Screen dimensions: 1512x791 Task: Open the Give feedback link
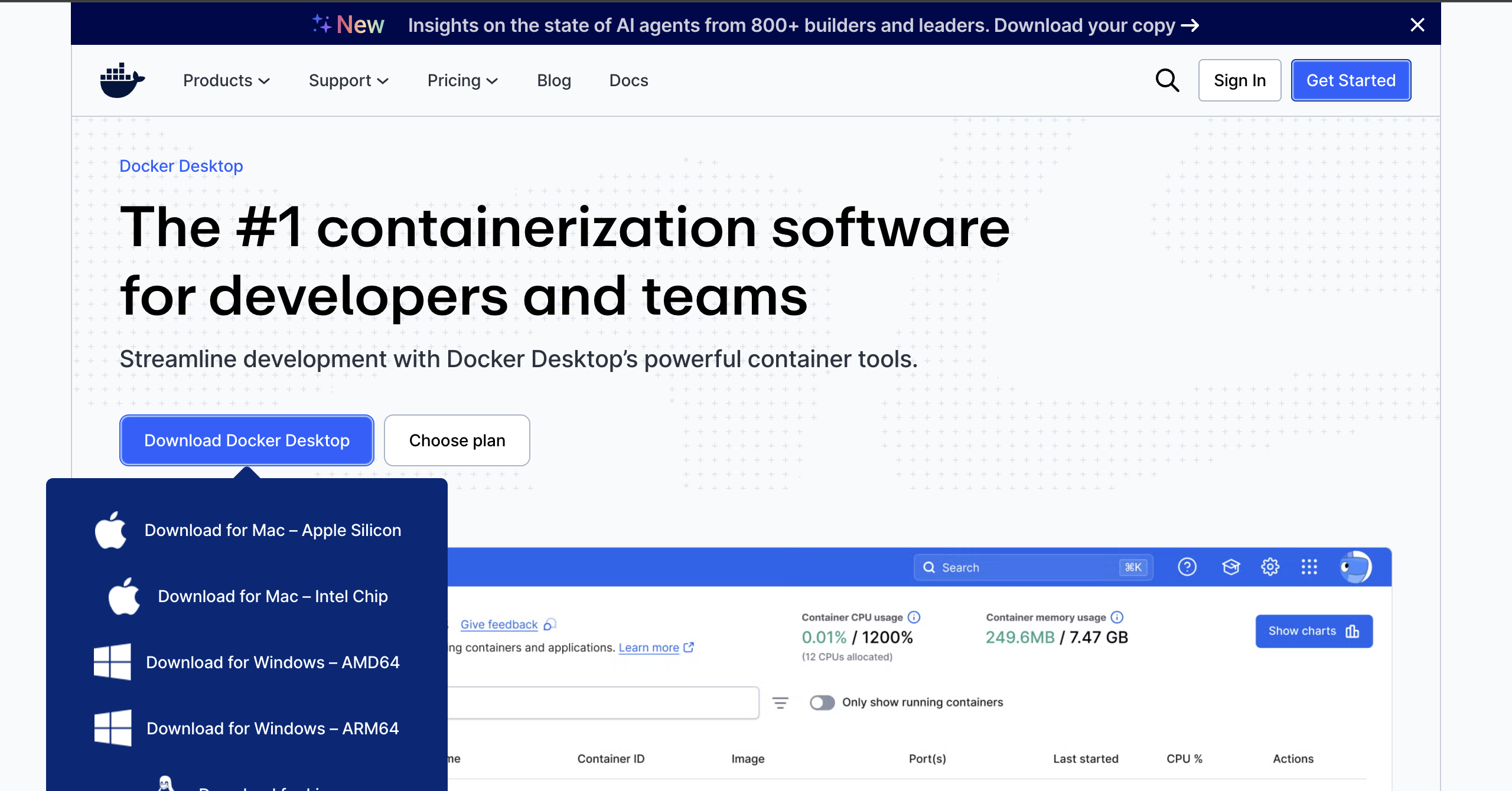click(499, 625)
